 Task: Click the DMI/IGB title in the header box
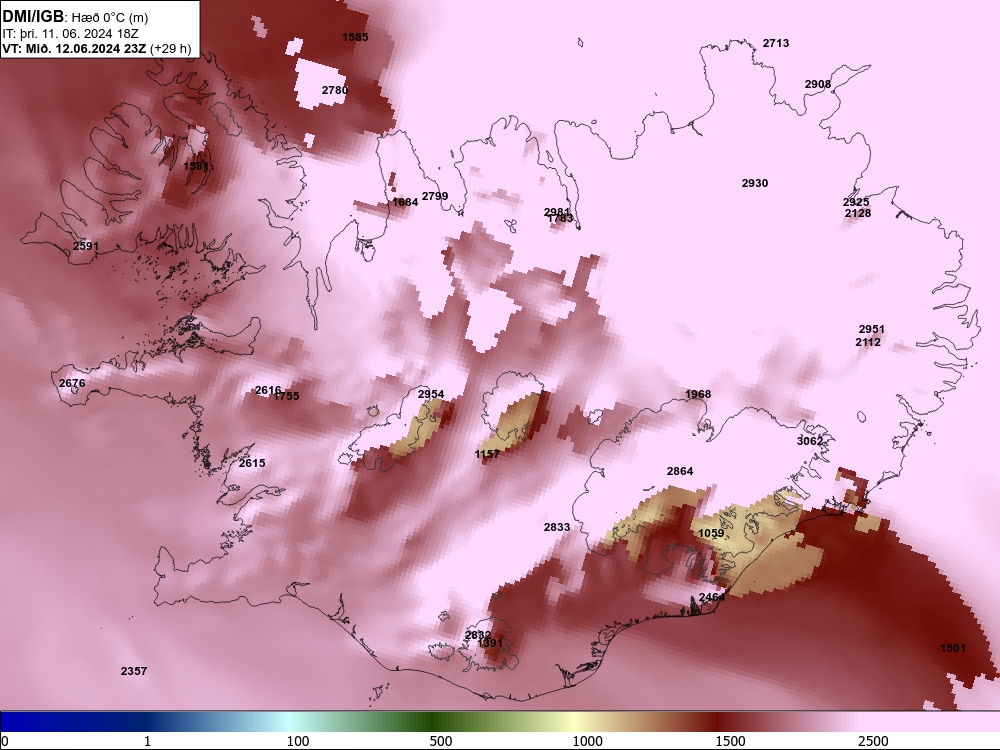tap(33, 16)
